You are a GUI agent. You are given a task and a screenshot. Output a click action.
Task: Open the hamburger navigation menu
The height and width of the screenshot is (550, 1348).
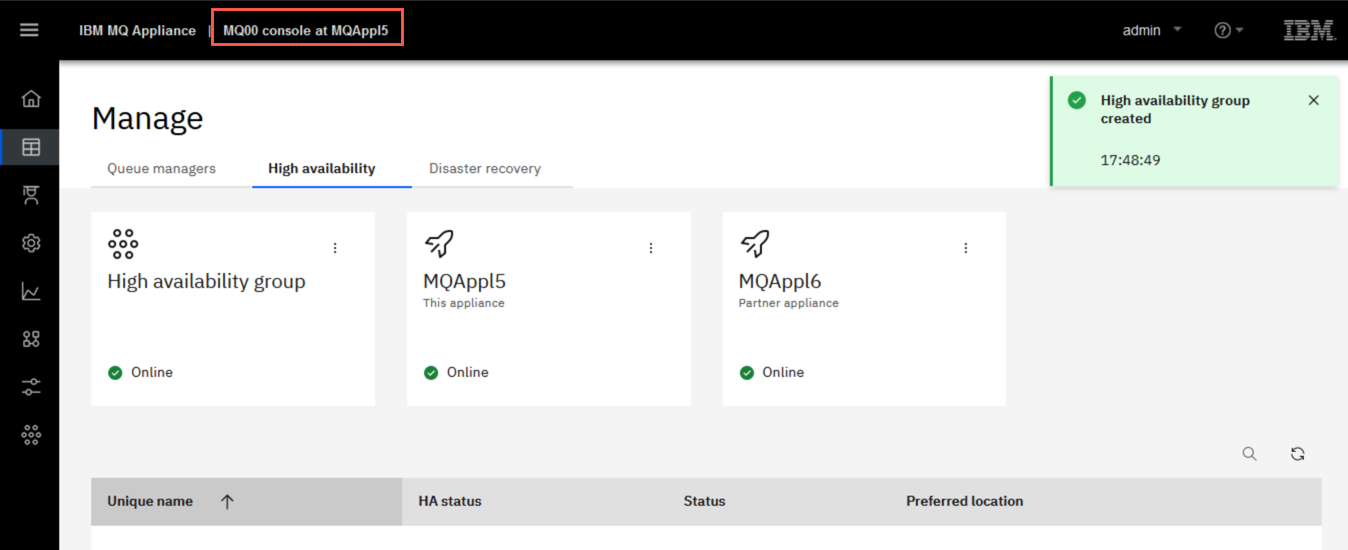coord(29,30)
